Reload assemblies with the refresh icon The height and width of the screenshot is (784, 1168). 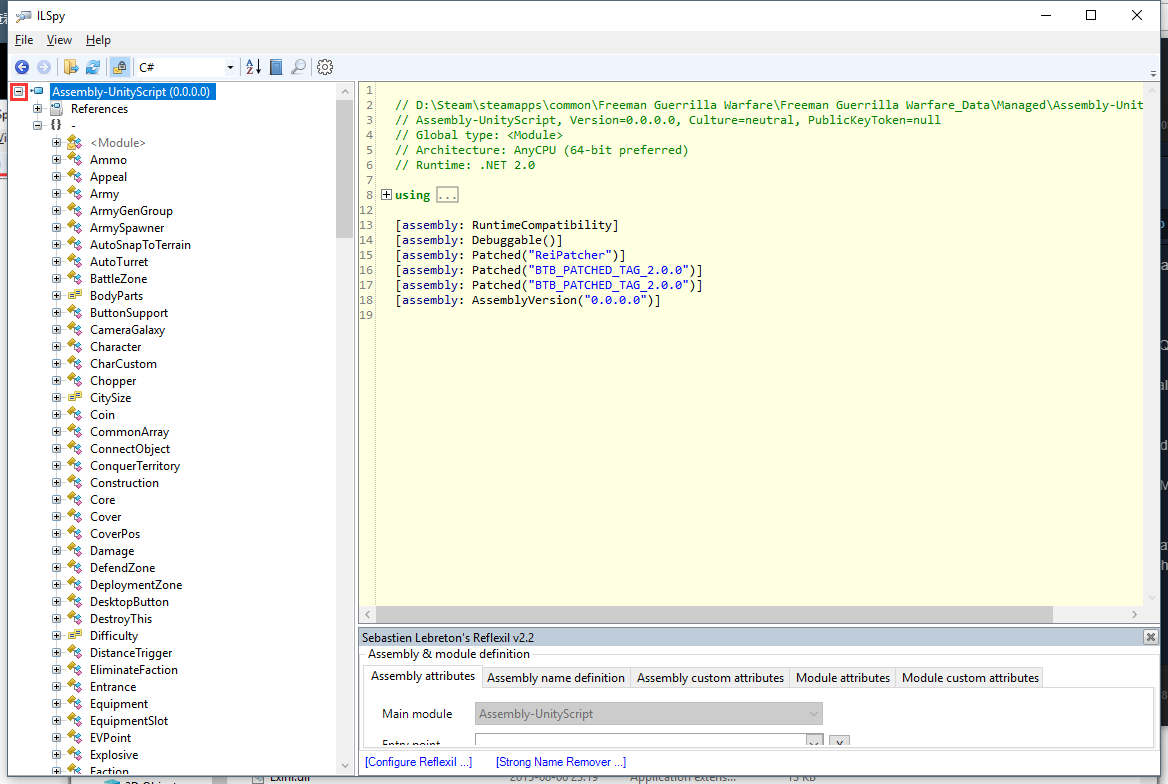(93, 67)
